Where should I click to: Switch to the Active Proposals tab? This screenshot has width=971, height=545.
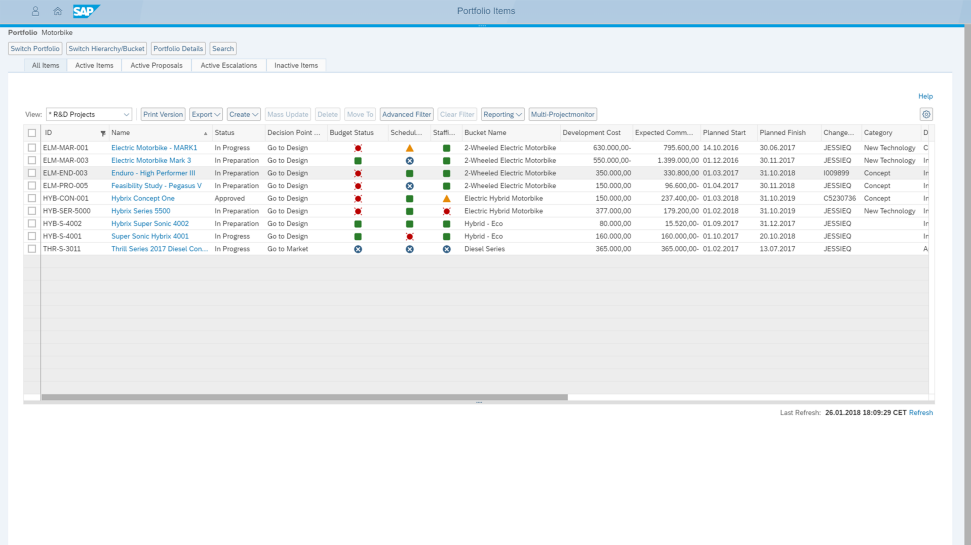pos(156,66)
